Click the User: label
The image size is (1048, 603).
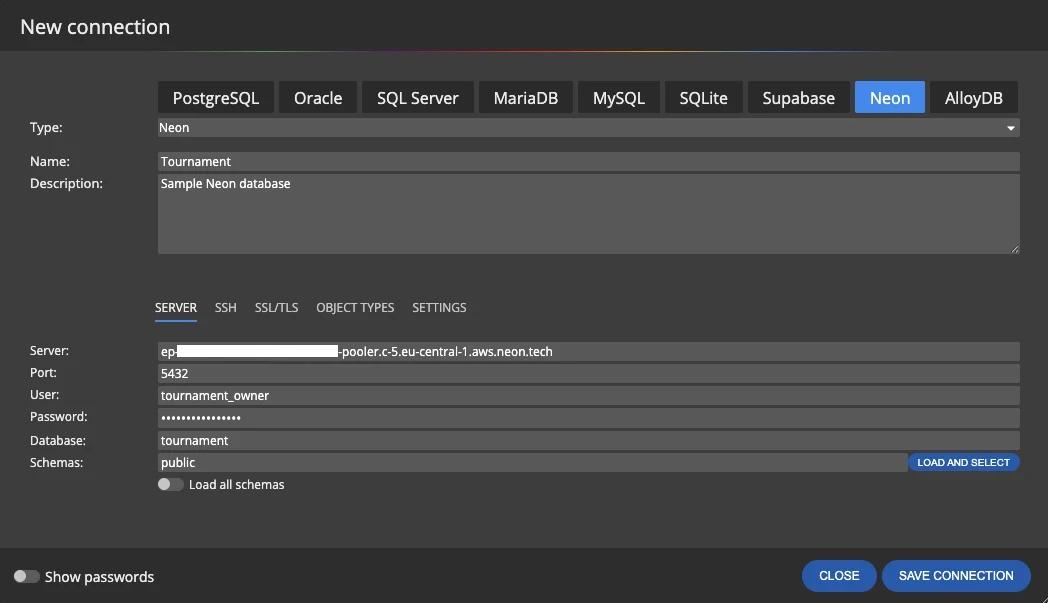pyautogui.click(x=44, y=395)
